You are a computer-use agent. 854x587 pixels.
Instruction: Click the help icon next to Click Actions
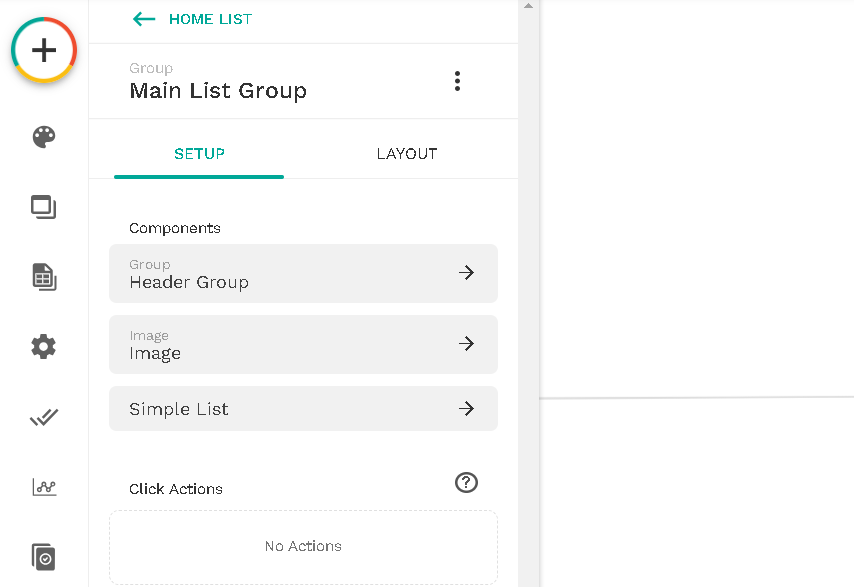[x=466, y=482]
